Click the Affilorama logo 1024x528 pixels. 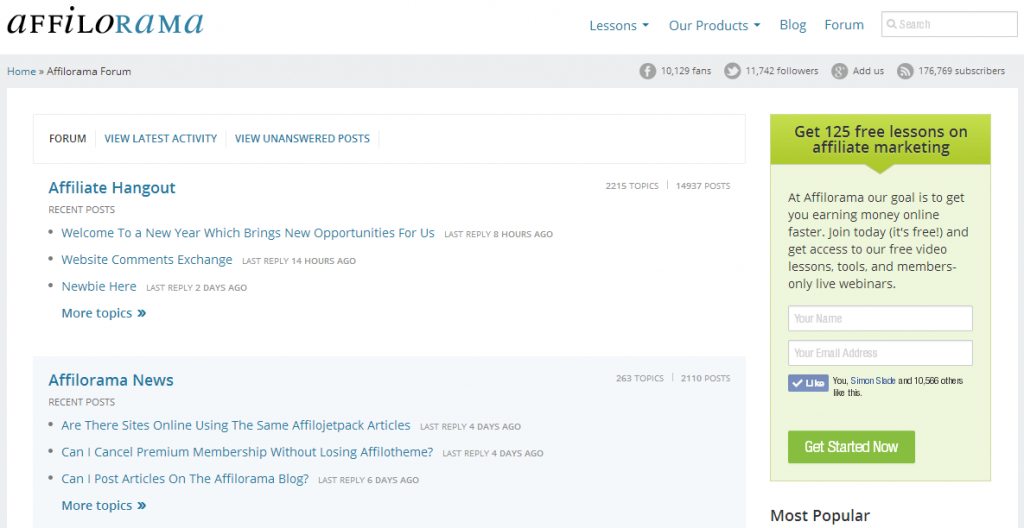coord(105,22)
